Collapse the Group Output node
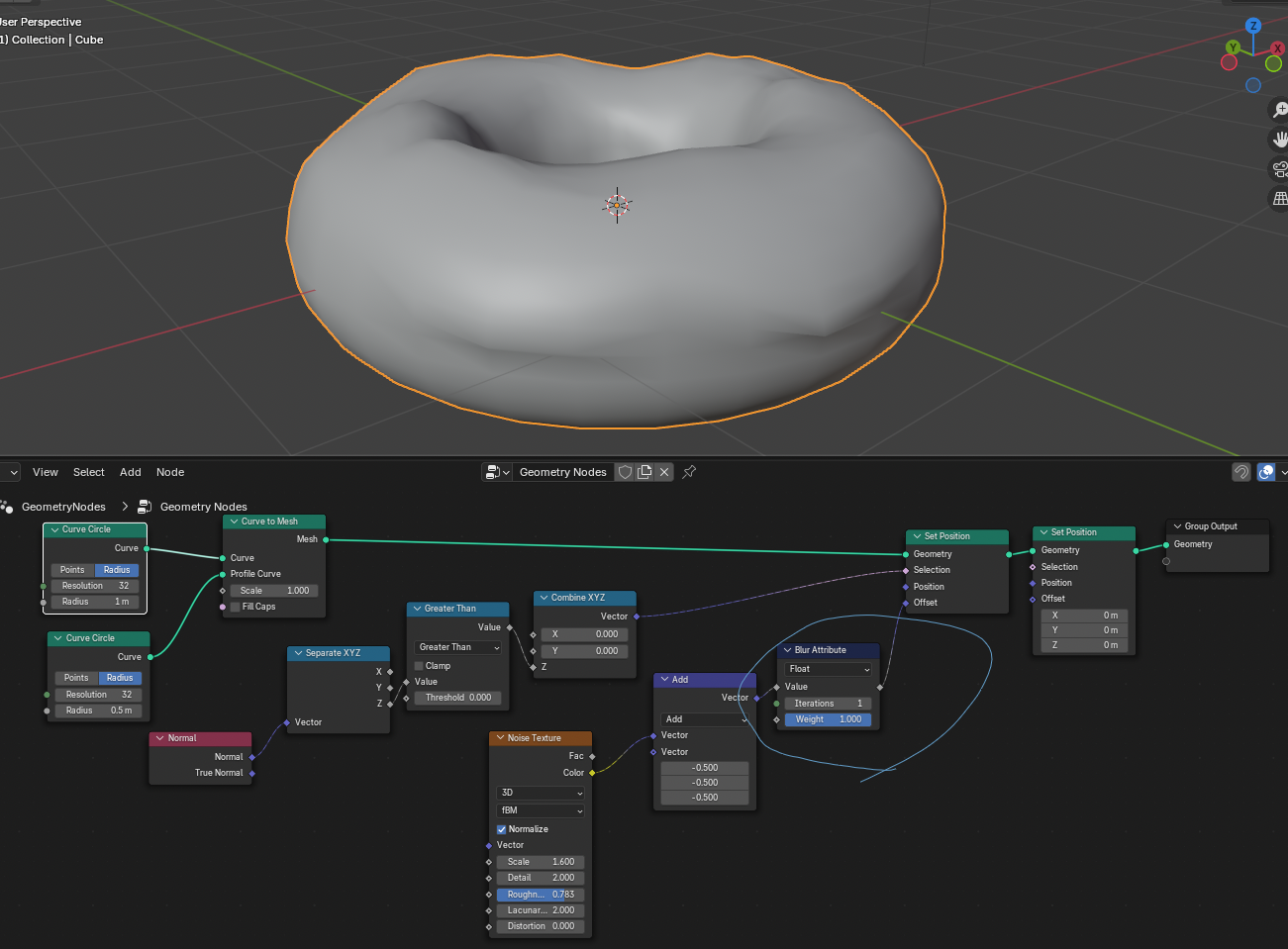1288x949 pixels. point(1177,526)
